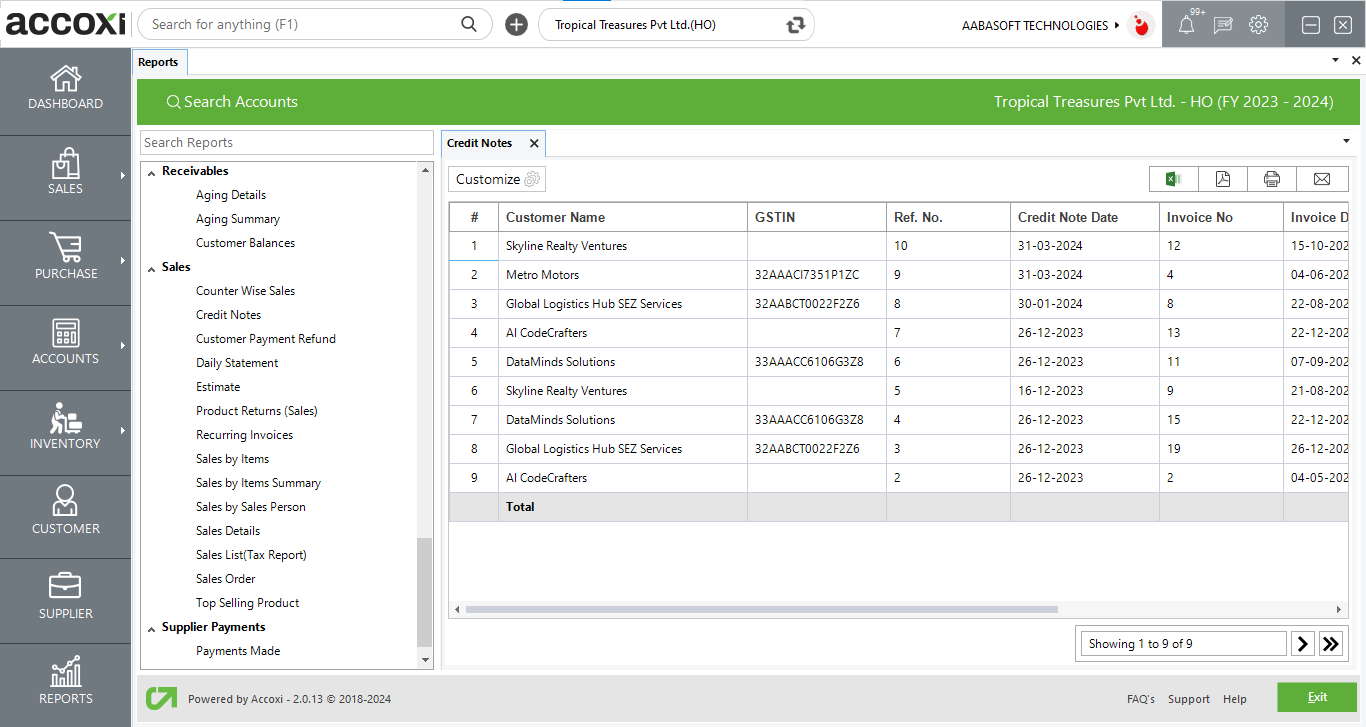The width and height of the screenshot is (1366, 727).
Task: Click the plus quick-add icon
Action: tap(516, 25)
